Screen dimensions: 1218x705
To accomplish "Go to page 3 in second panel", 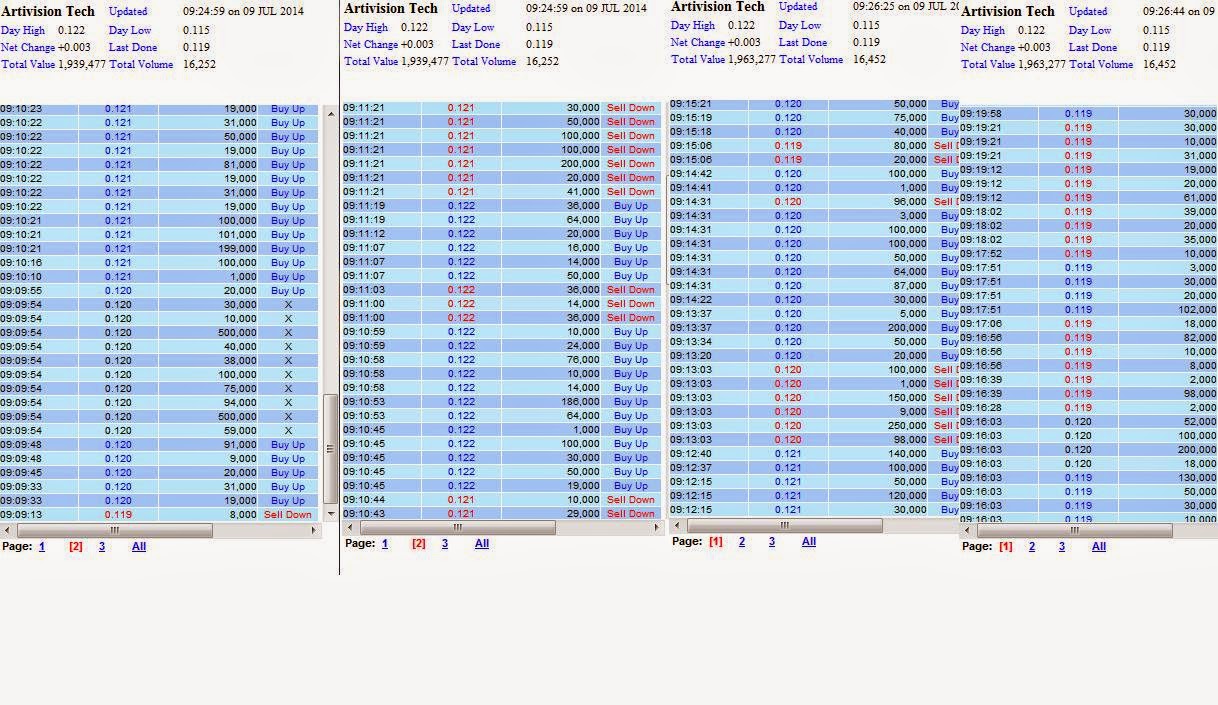I will tap(445, 544).
